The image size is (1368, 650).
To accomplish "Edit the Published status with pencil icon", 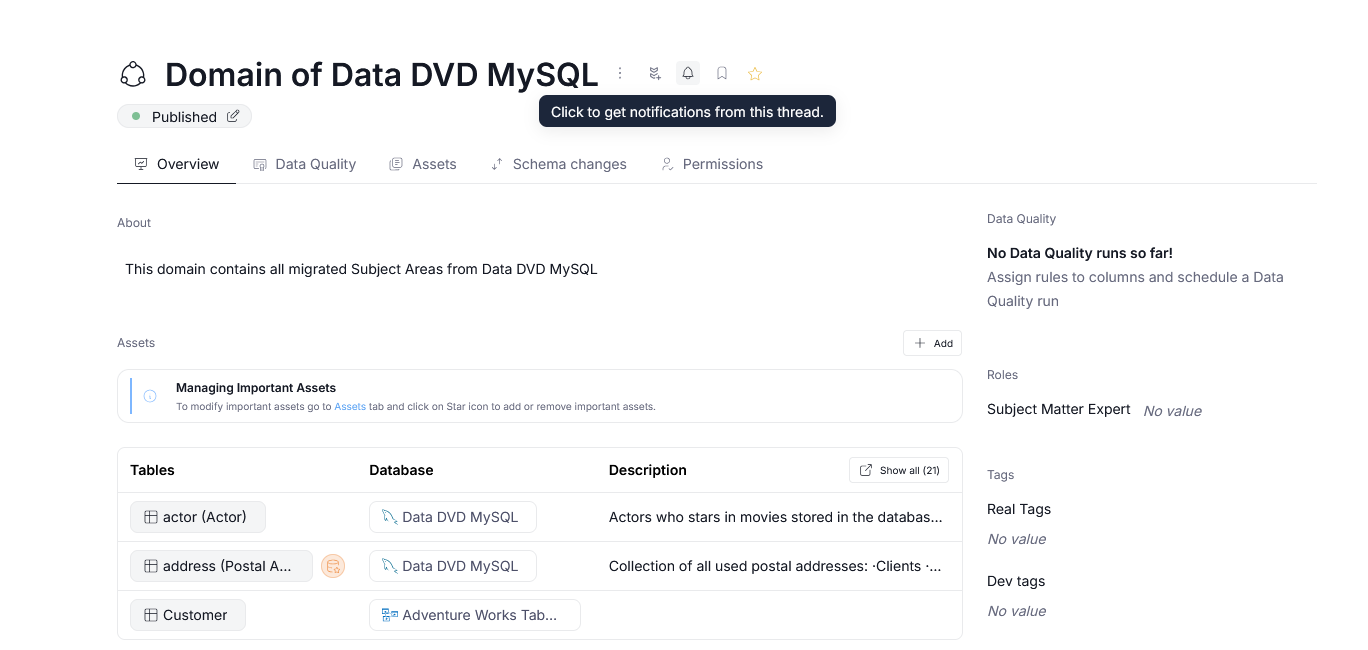I will [233, 116].
